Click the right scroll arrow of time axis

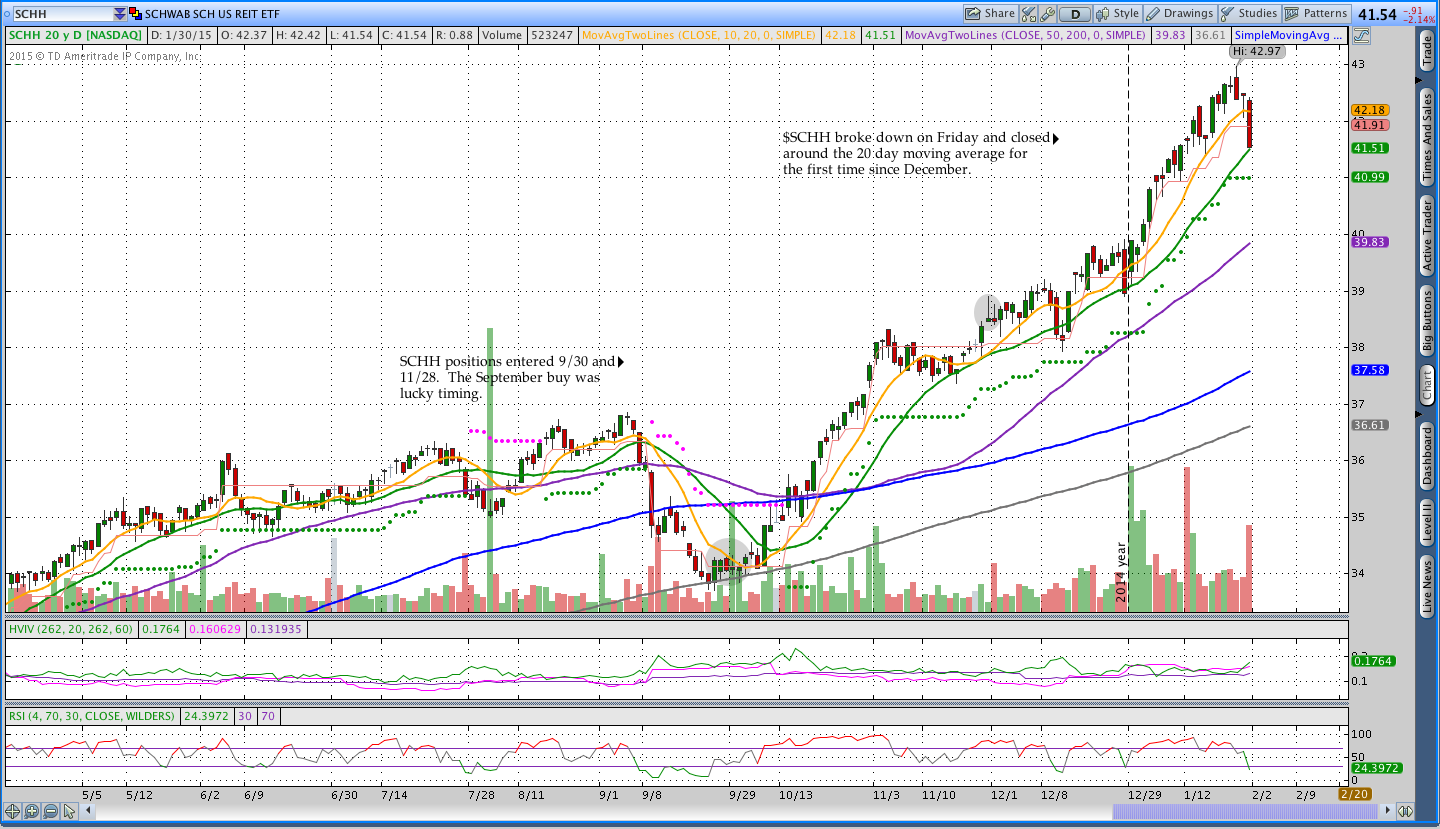(1387, 811)
